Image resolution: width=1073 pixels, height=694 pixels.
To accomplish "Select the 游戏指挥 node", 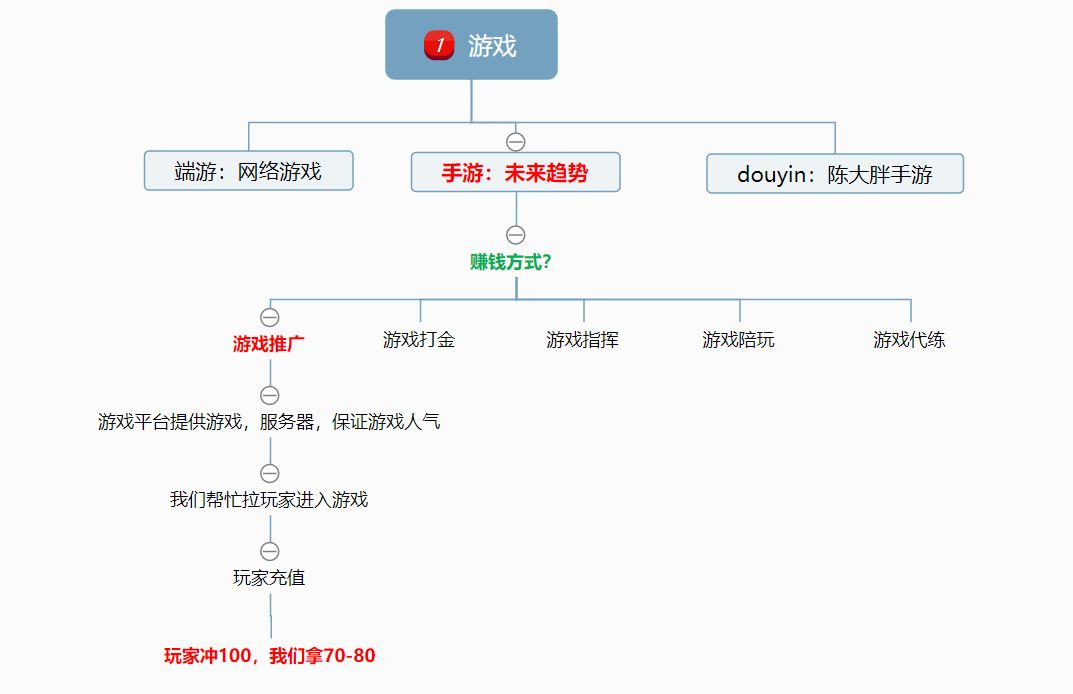I will click(581, 338).
